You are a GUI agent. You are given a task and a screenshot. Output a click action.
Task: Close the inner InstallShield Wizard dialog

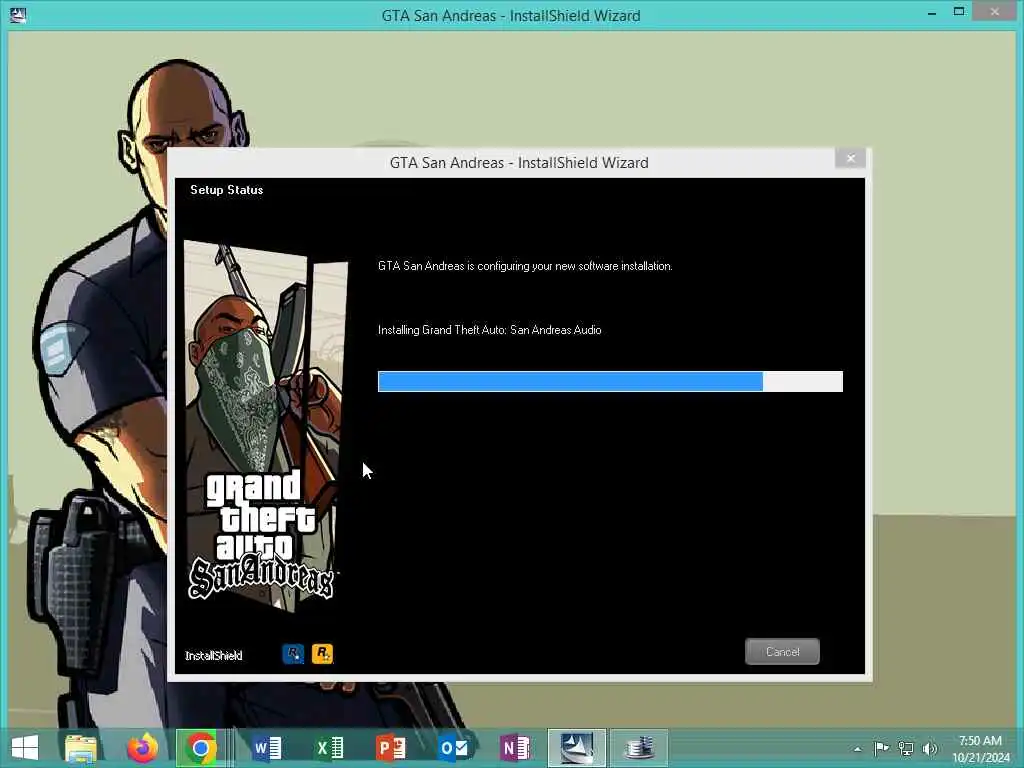click(x=850, y=158)
